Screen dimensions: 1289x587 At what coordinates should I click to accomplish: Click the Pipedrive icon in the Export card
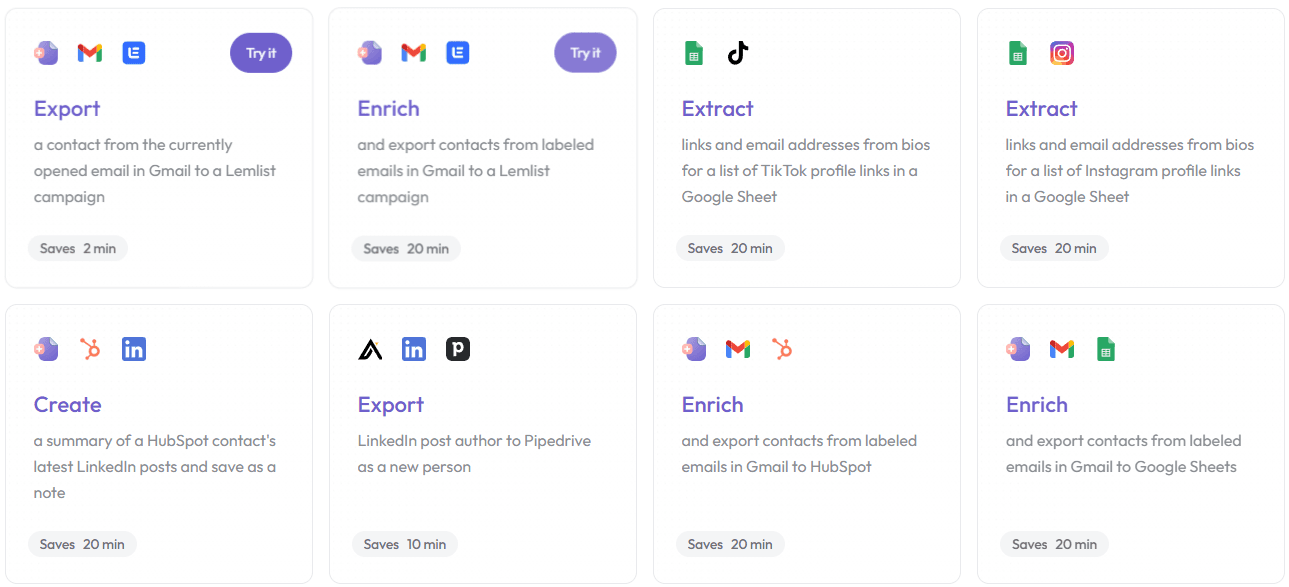tap(458, 349)
